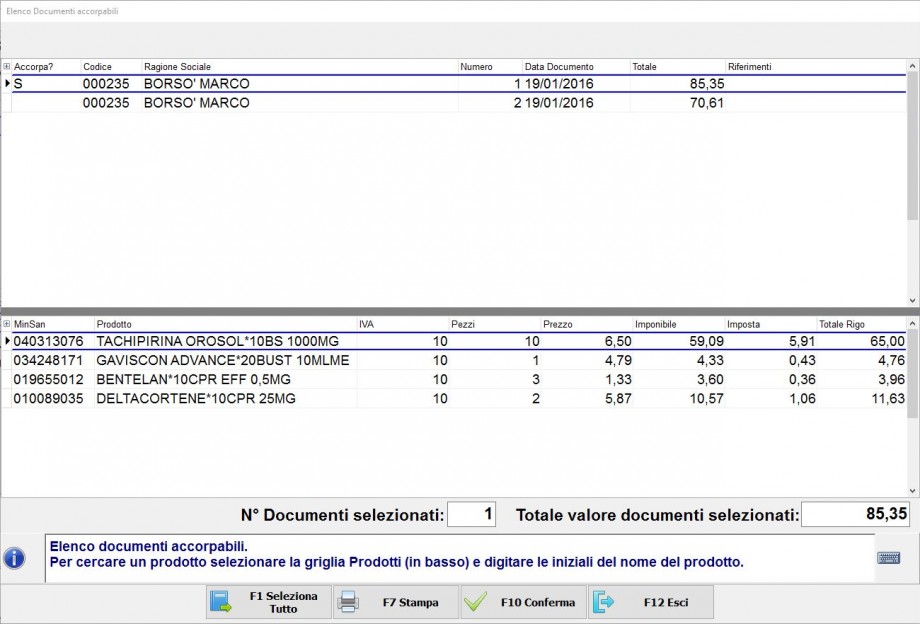The height and width of the screenshot is (624, 920).
Task: Click the row indicator arrow beside TACHIPIRINA
Action: point(8,340)
